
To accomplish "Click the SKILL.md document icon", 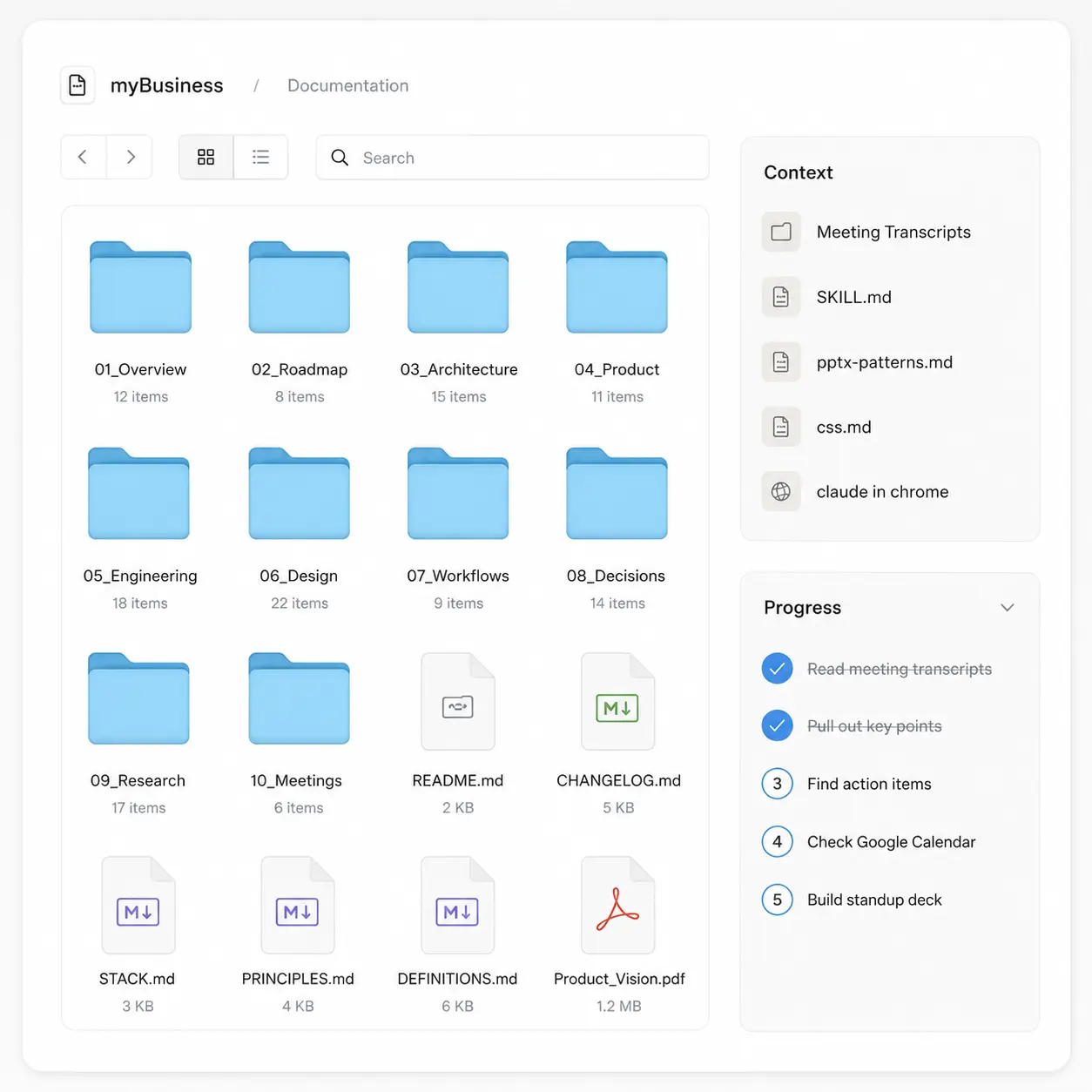I will 781,297.
